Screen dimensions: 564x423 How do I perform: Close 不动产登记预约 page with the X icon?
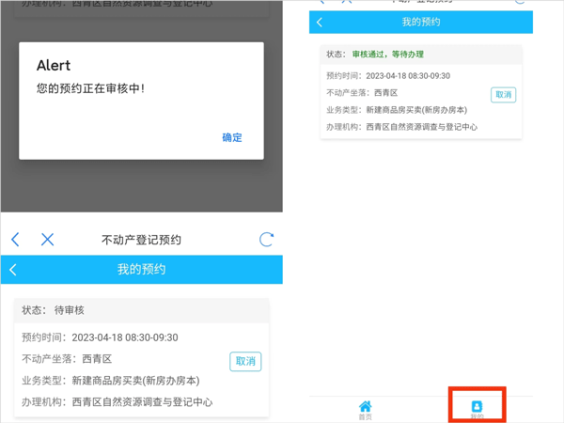[47, 239]
